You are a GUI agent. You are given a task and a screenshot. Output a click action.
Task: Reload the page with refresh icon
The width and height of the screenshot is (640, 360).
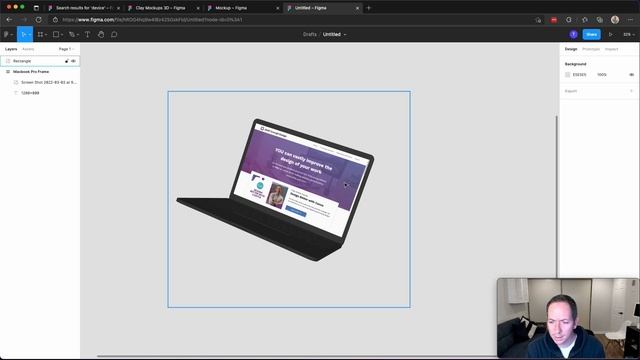38,20
